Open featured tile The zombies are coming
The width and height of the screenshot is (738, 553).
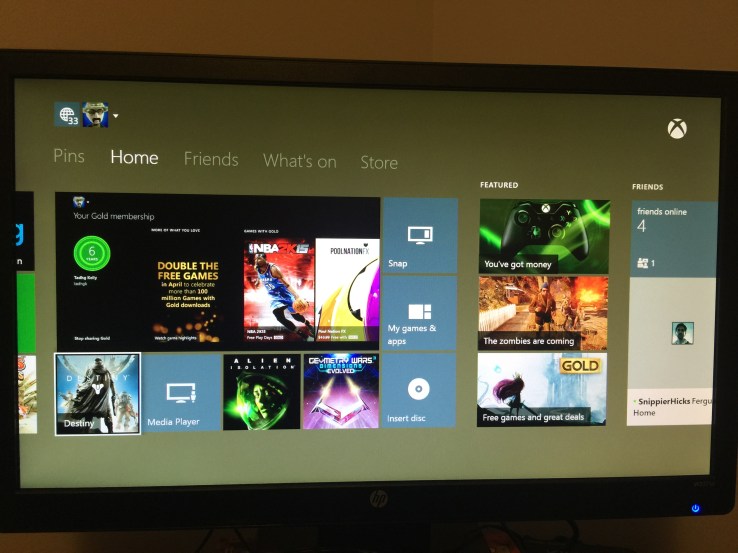coord(543,313)
